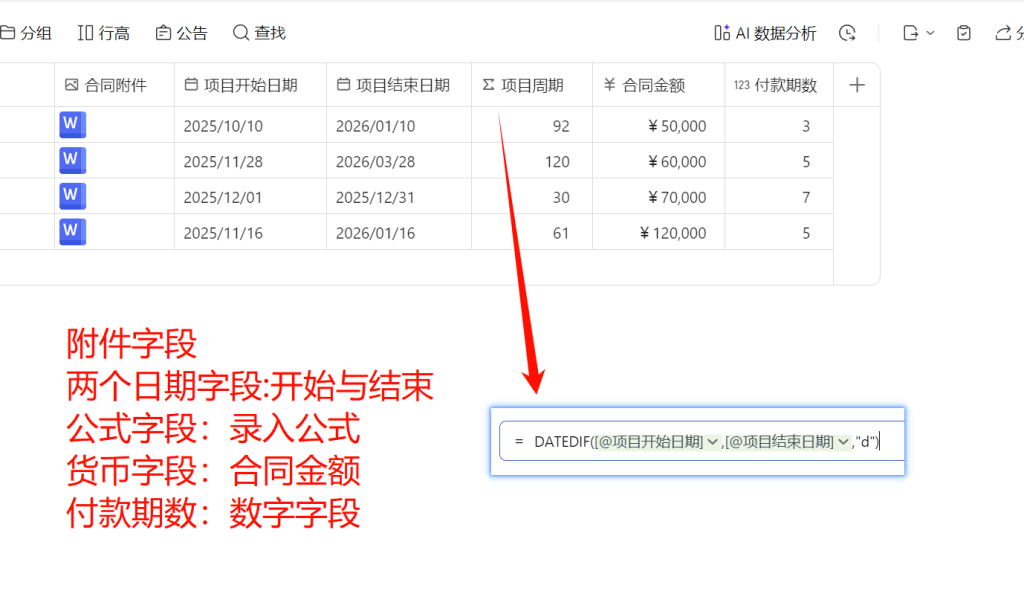Click the calendar icon in 项目结束日期 header

click(x=343, y=84)
